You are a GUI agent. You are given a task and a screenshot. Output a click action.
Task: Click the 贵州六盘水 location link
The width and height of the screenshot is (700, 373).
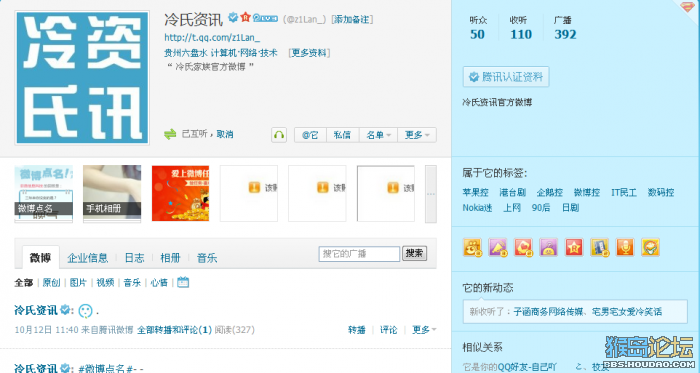[185, 53]
